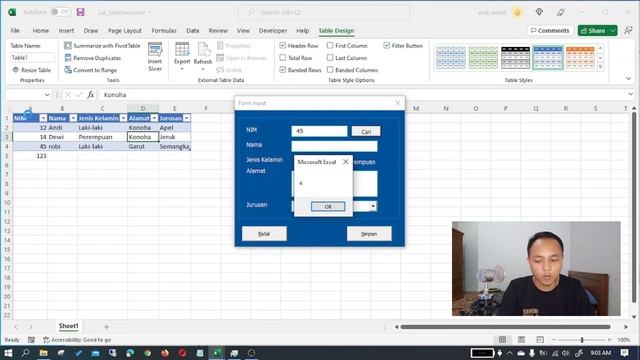The image size is (640, 360).
Task: Select the green table style thumbnail
Action: pyautogui.click(x=483, y=58)
